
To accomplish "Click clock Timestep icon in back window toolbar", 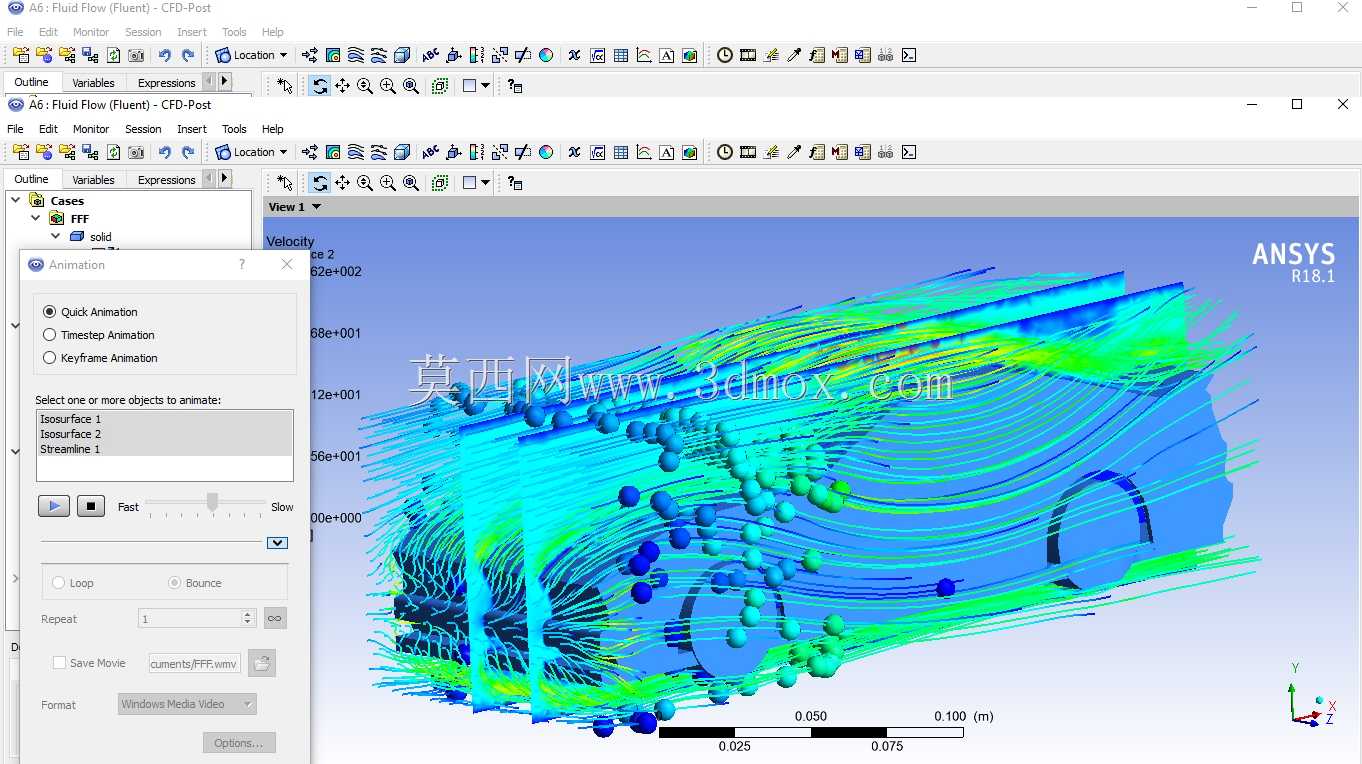I will tap(725, 55).
